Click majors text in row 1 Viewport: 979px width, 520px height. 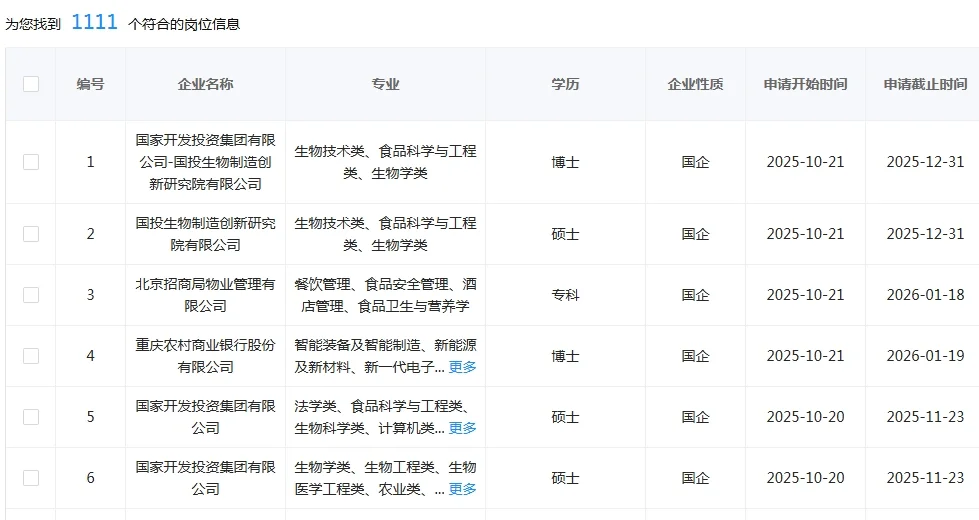click(385, 162)
